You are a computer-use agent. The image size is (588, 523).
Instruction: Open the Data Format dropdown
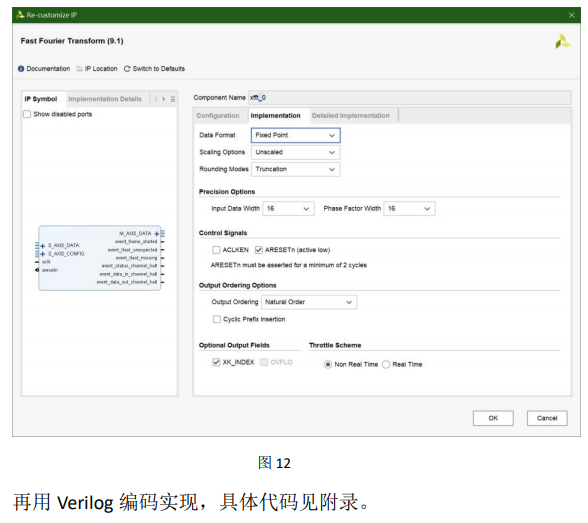pyautogui.click(x=296, y=135)
